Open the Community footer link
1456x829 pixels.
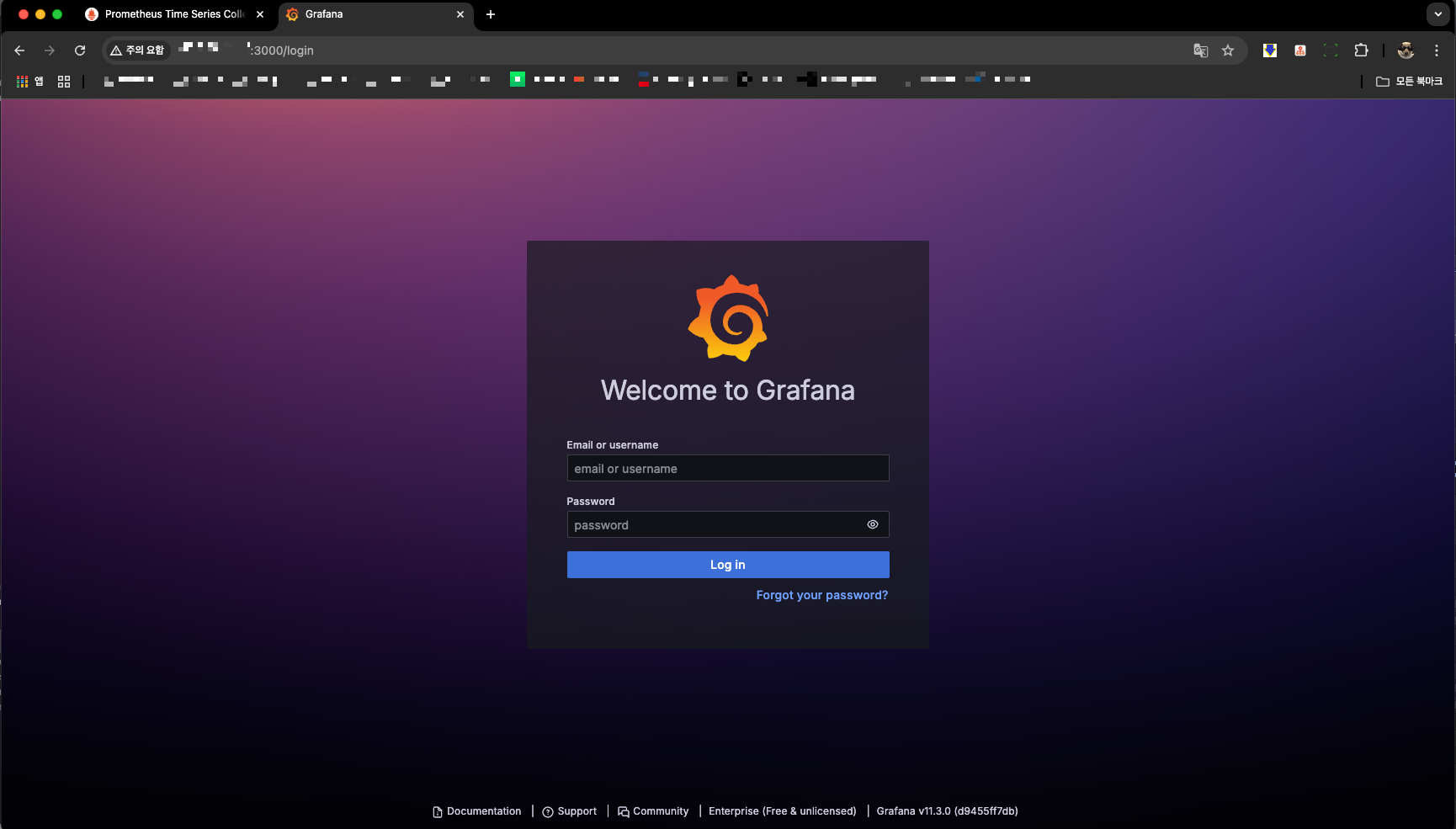(653, 811)
